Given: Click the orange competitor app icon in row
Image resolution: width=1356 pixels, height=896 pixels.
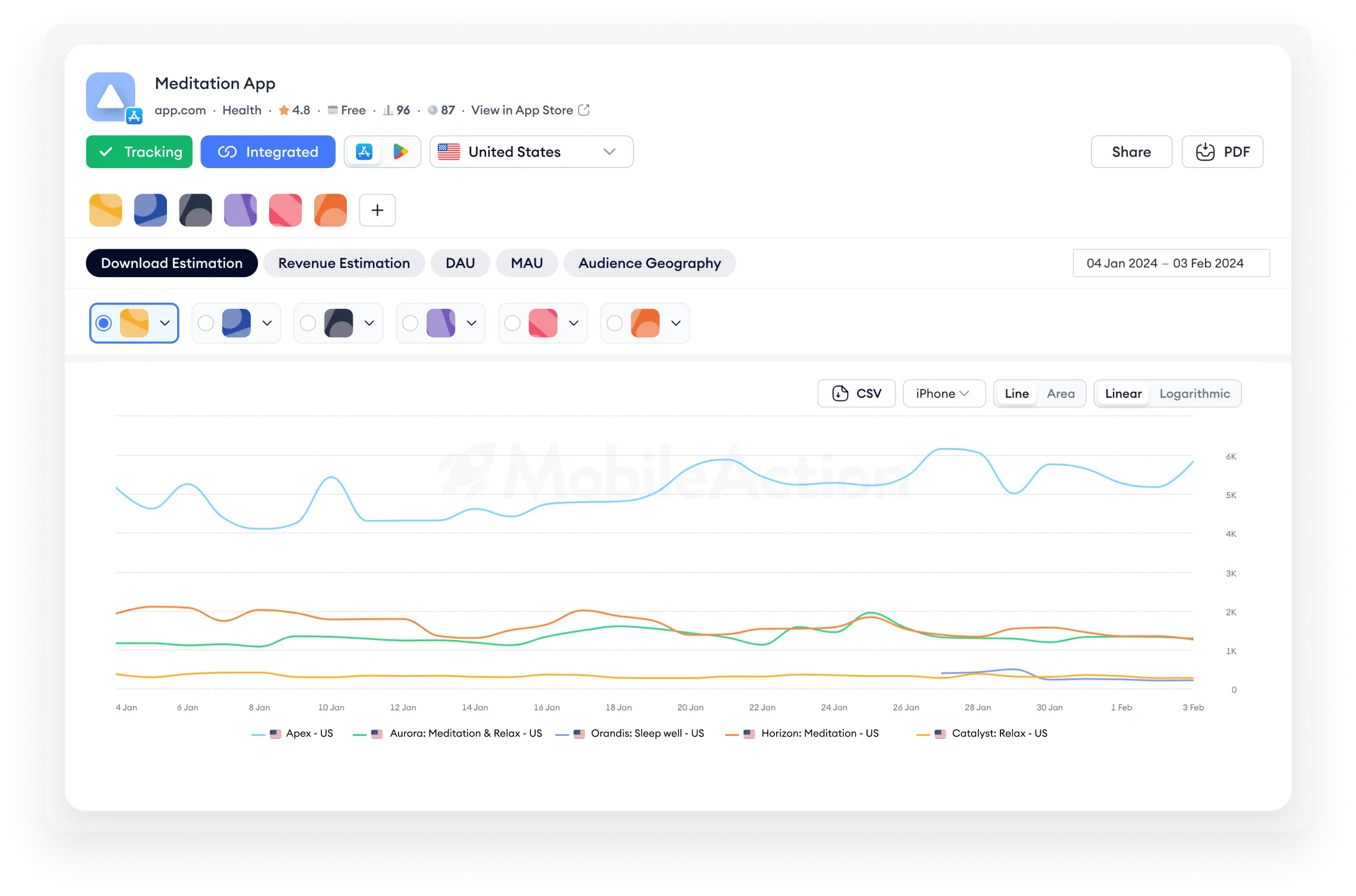Looking at the screenshot, I should (x=330, y=210).
